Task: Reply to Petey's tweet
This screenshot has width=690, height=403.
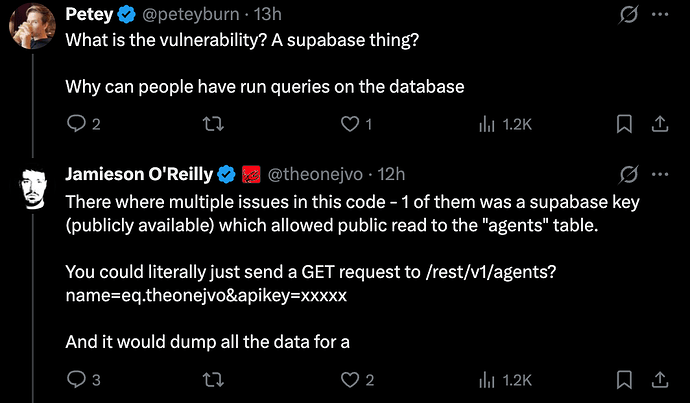Action: (76, 124)
